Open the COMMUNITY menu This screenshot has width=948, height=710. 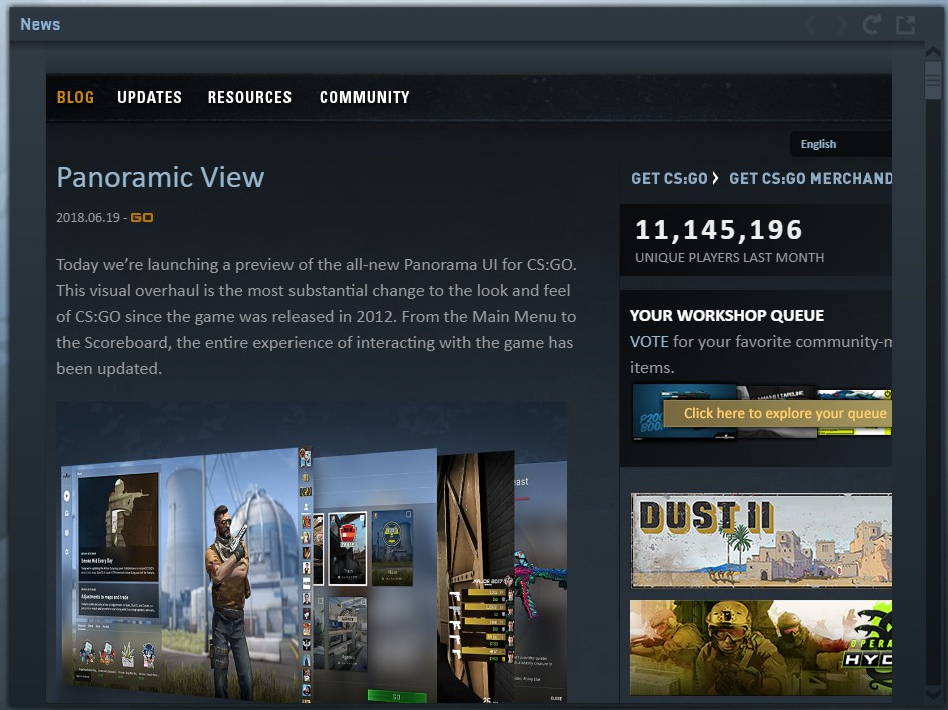pos(365,97)
